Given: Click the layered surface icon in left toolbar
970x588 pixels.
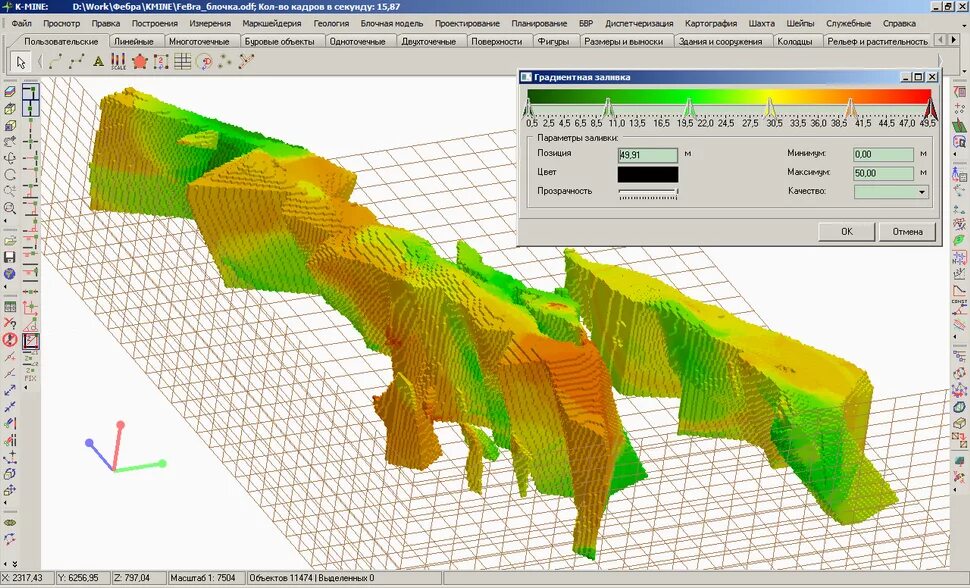Looking at the screenshot, I should click(x=10, y=92).
